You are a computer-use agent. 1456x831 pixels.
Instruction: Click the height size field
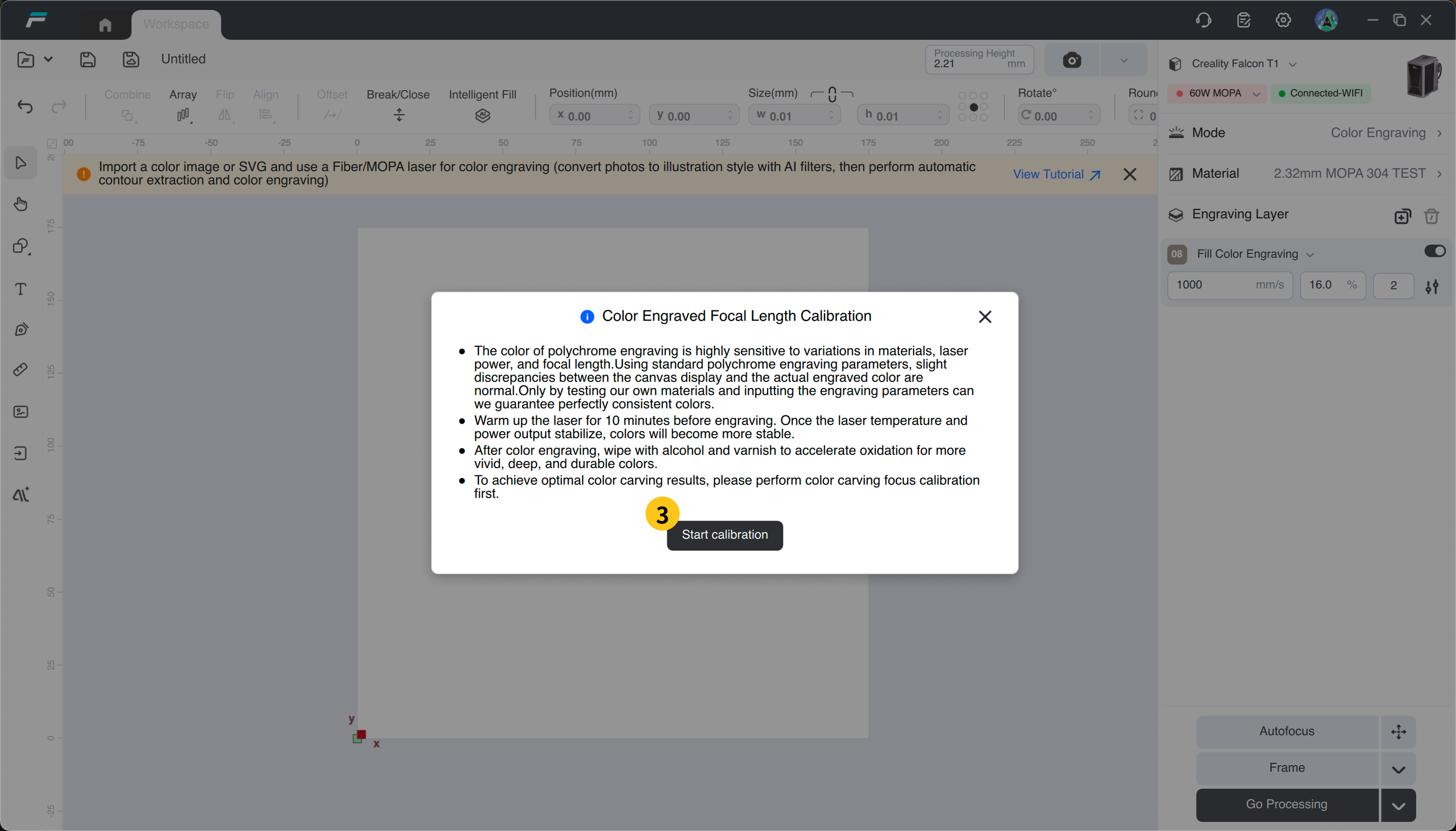903,115
